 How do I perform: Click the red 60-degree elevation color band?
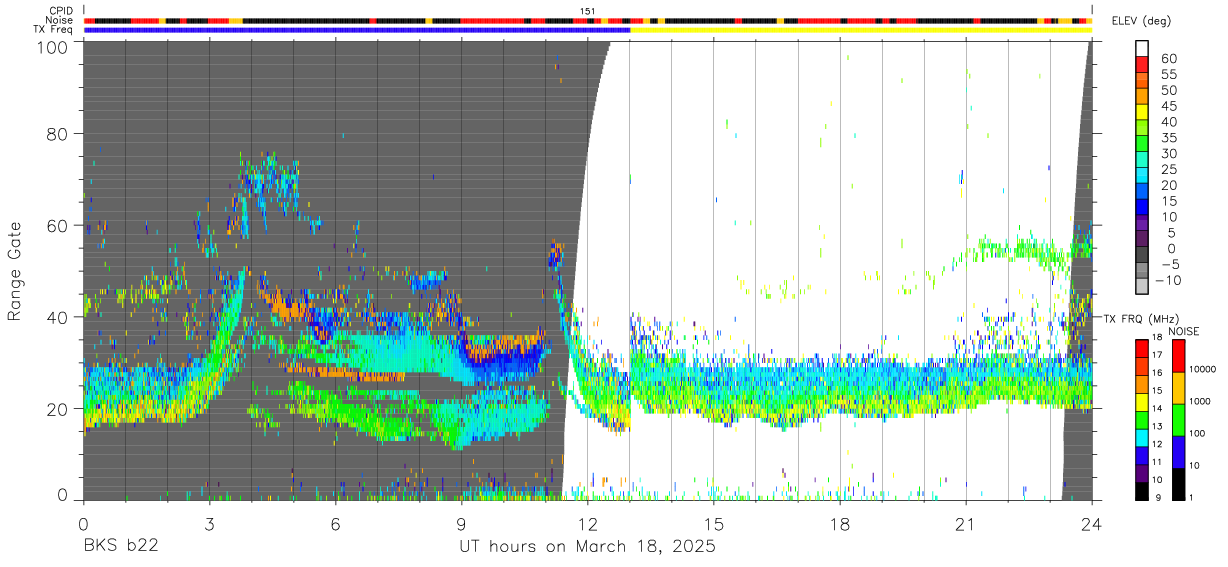[x=1141, y=64]
